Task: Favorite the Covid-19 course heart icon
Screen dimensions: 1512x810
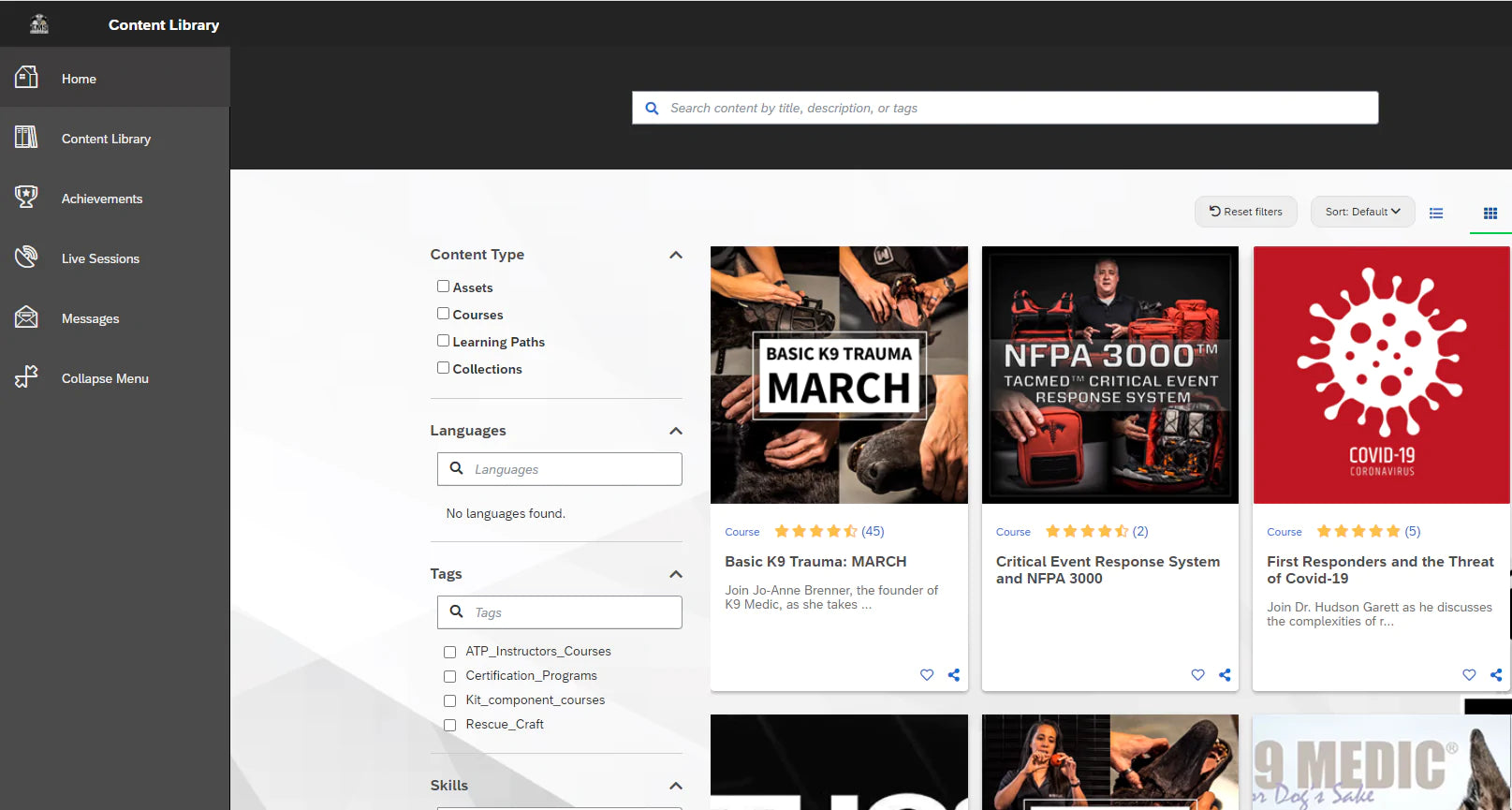Action: 1468,675
